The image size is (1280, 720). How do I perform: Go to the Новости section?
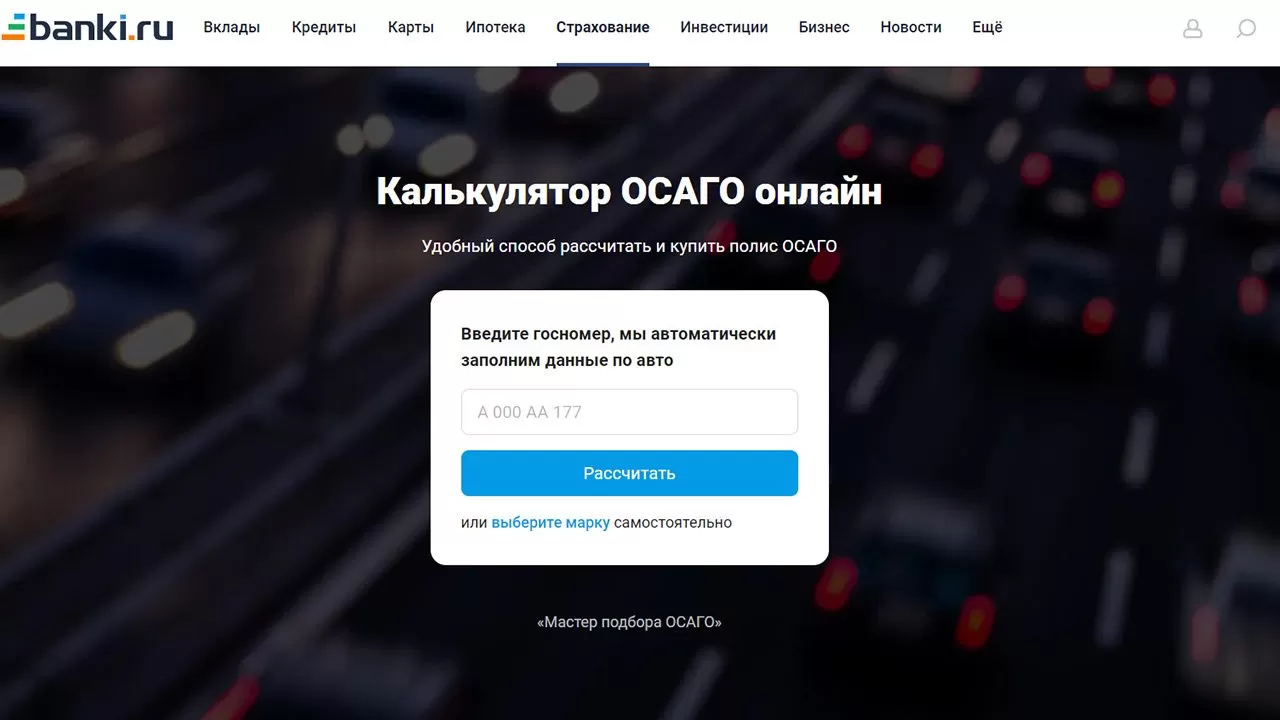coord(910,28)
